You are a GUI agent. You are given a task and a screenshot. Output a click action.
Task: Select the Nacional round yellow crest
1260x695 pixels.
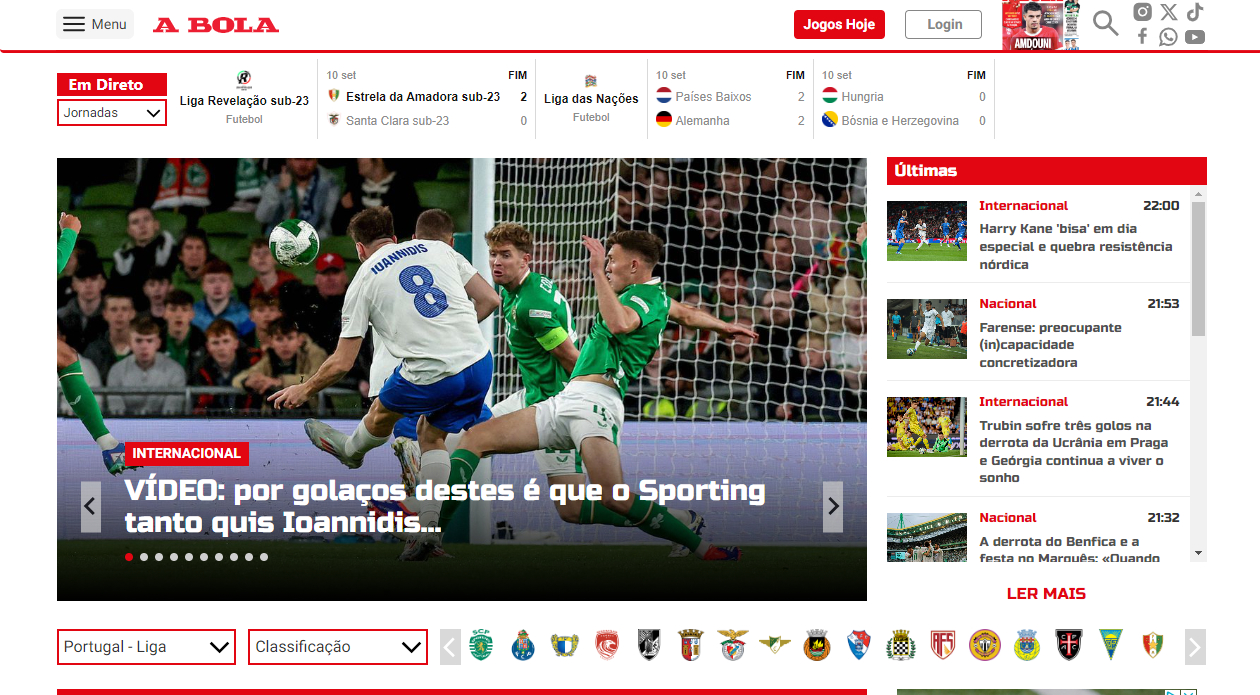point(985,645)
